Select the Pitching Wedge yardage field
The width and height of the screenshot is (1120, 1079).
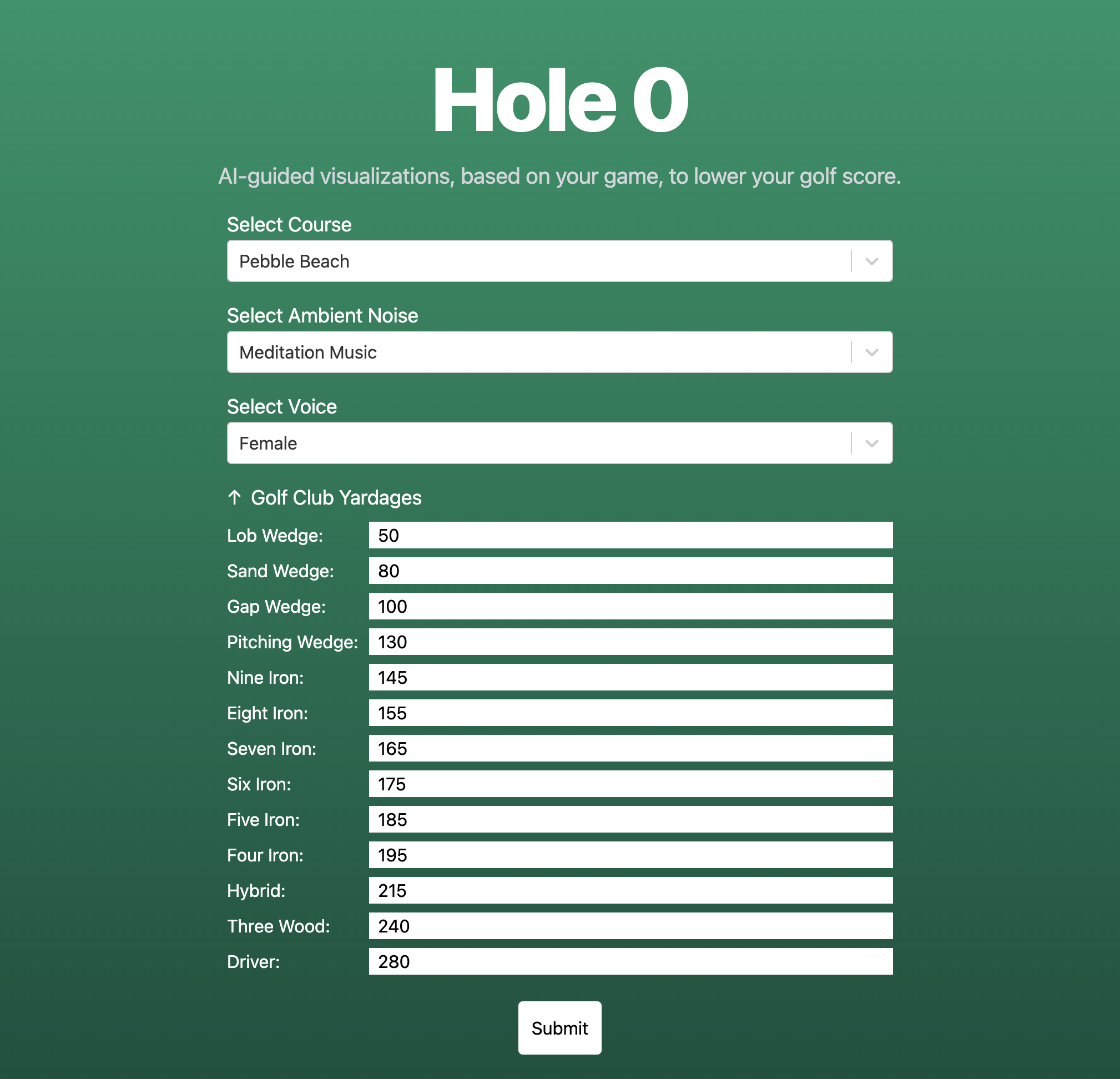(x=630, y=641)
